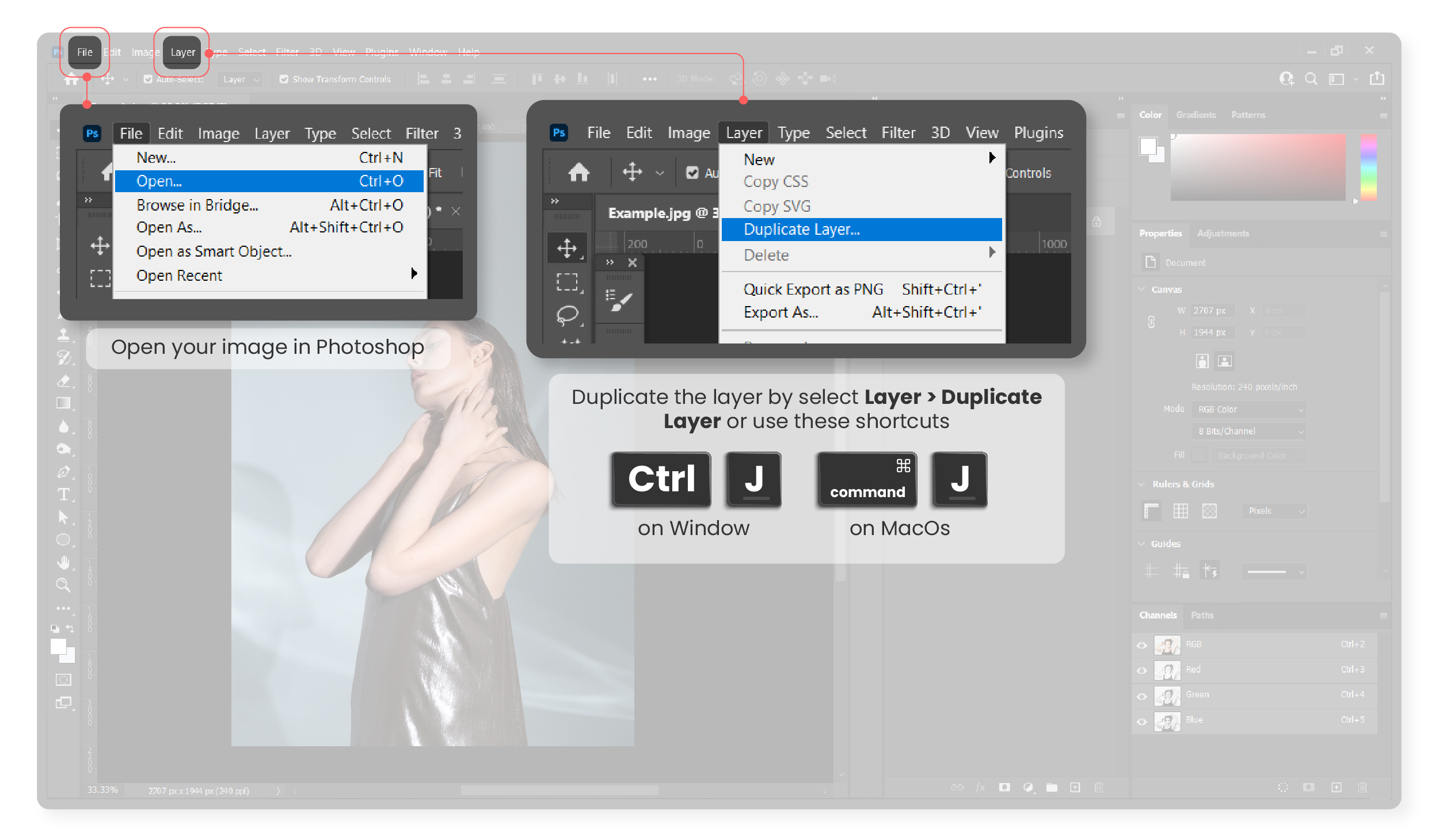The image size is (1439, 840).
Task: Select the Hand tool
Action: (x=64, y=563)
